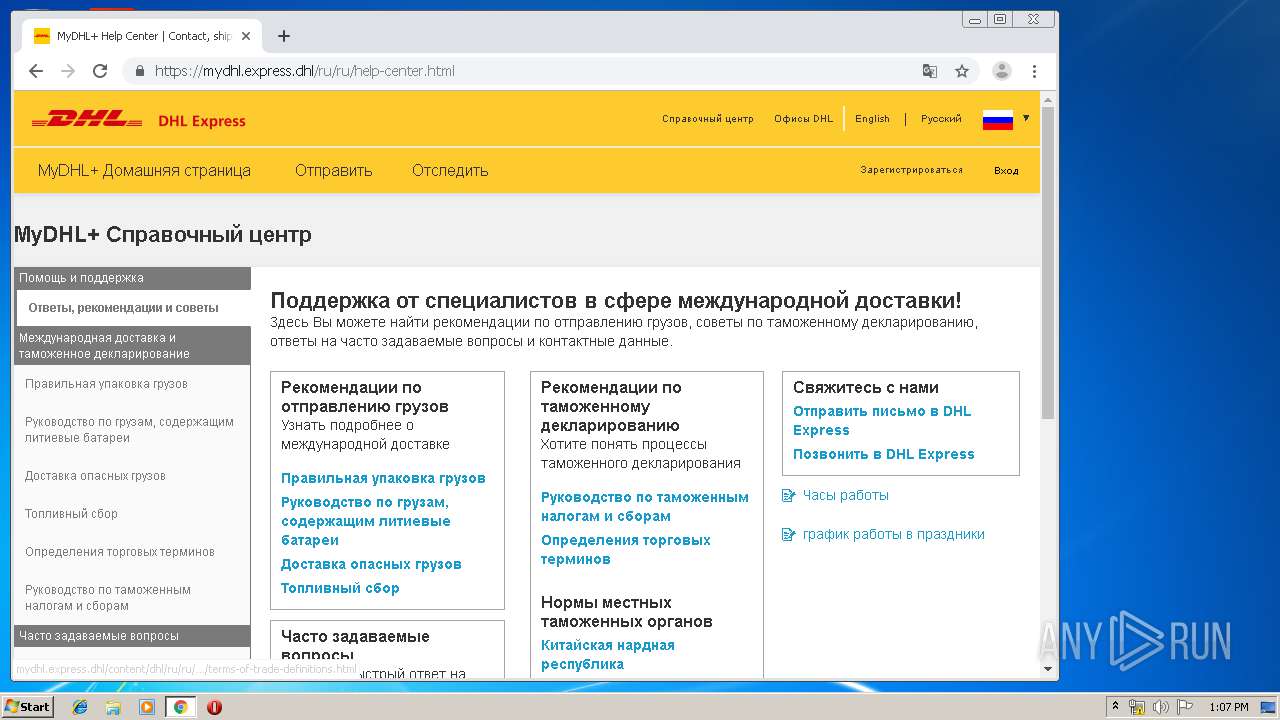Click the график работы в праздники icon
This screenshot has height=720, width=1280.
point(789,534)
